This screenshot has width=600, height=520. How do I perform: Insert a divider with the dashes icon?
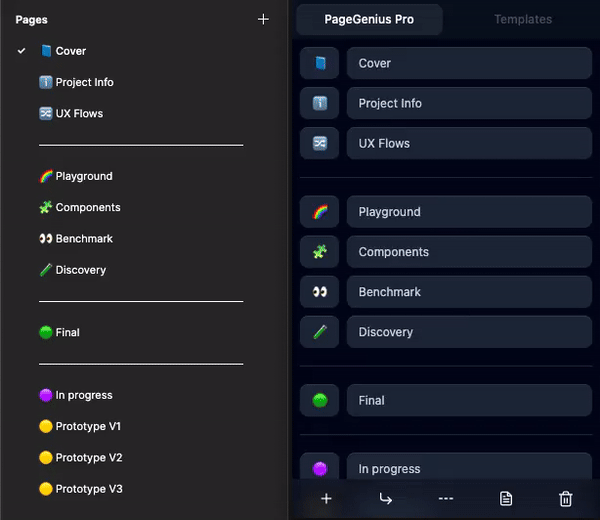click(446, 499)
